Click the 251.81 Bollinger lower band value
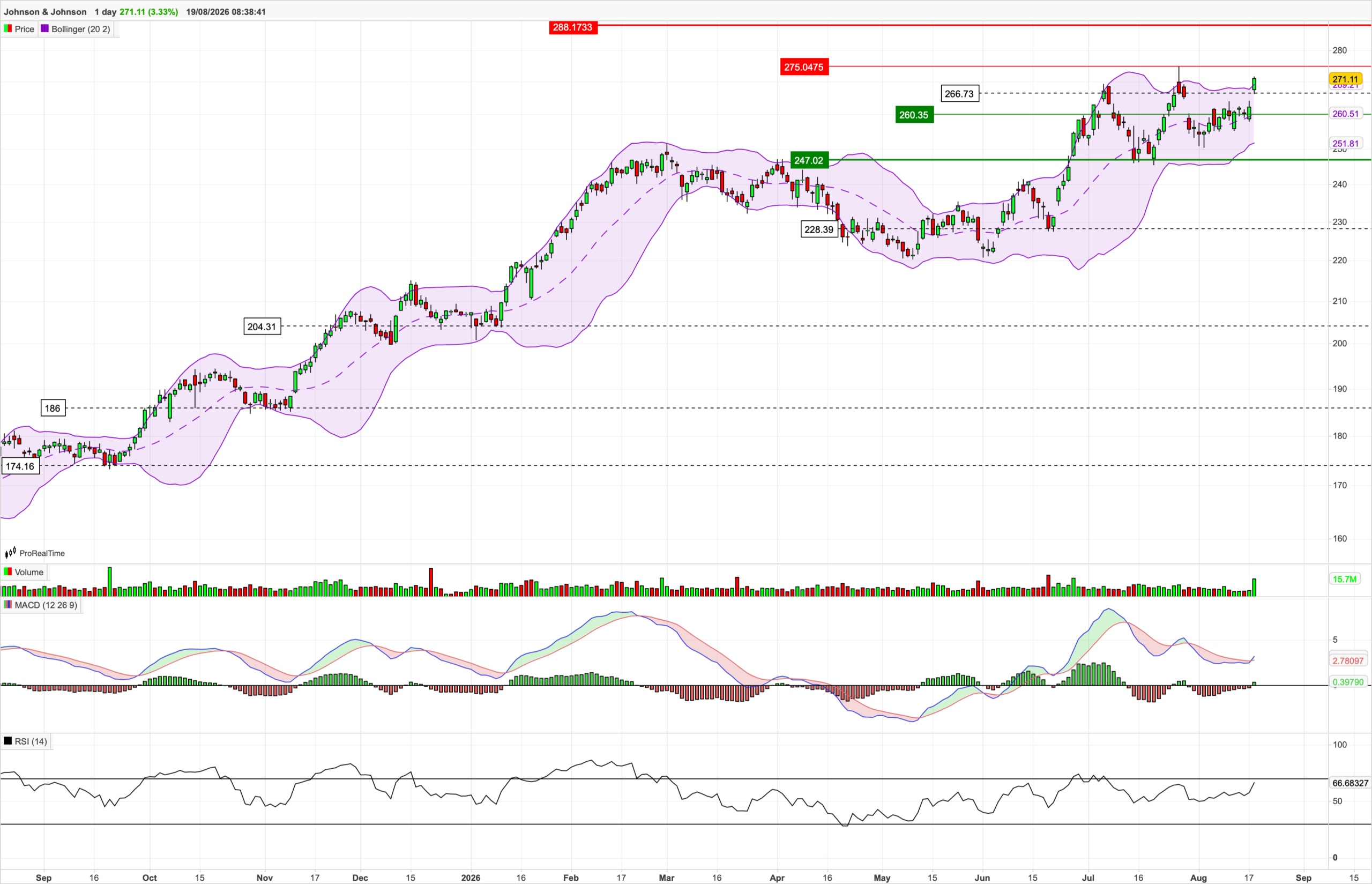Image resolution: width=1372 pixels, height=884 pixels. [x=1346, y=144]
